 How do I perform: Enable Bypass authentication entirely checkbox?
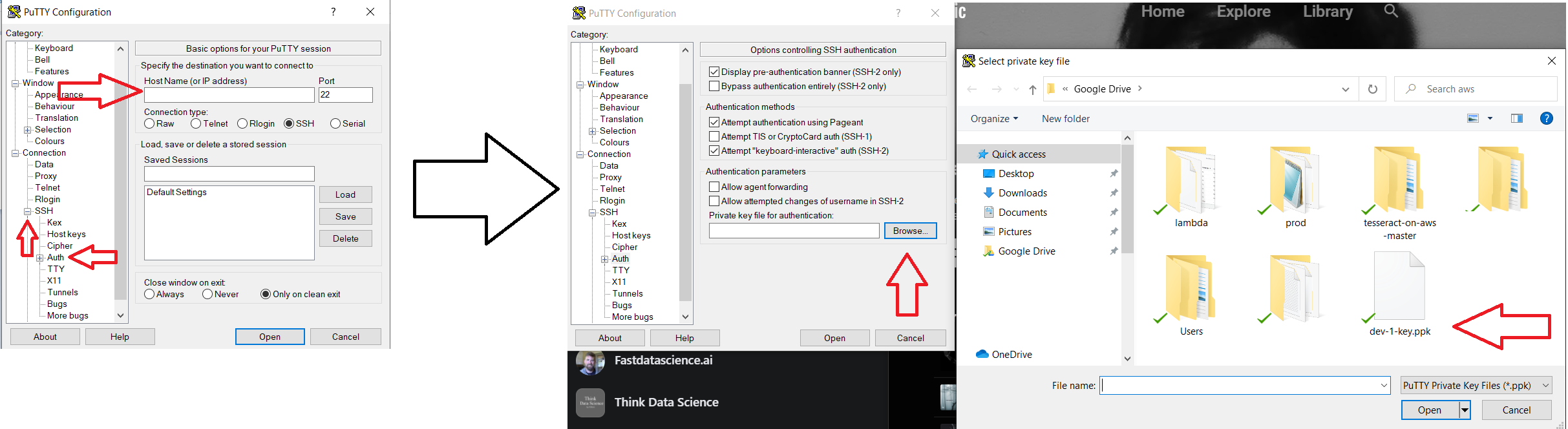tap(714, 86)
